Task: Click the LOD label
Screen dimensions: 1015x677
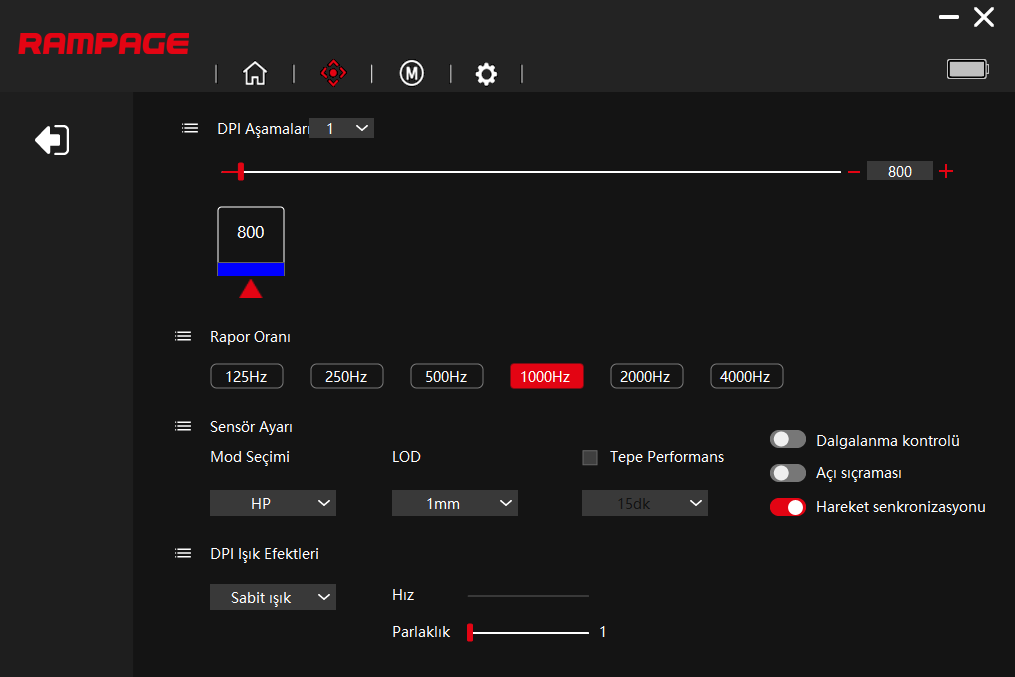Action: click(x=407, y=457)
